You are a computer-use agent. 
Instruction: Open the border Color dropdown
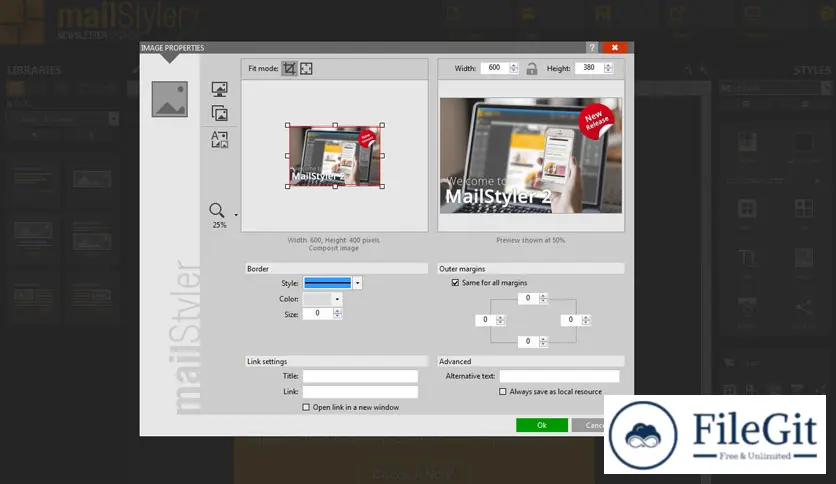[337, 299]
